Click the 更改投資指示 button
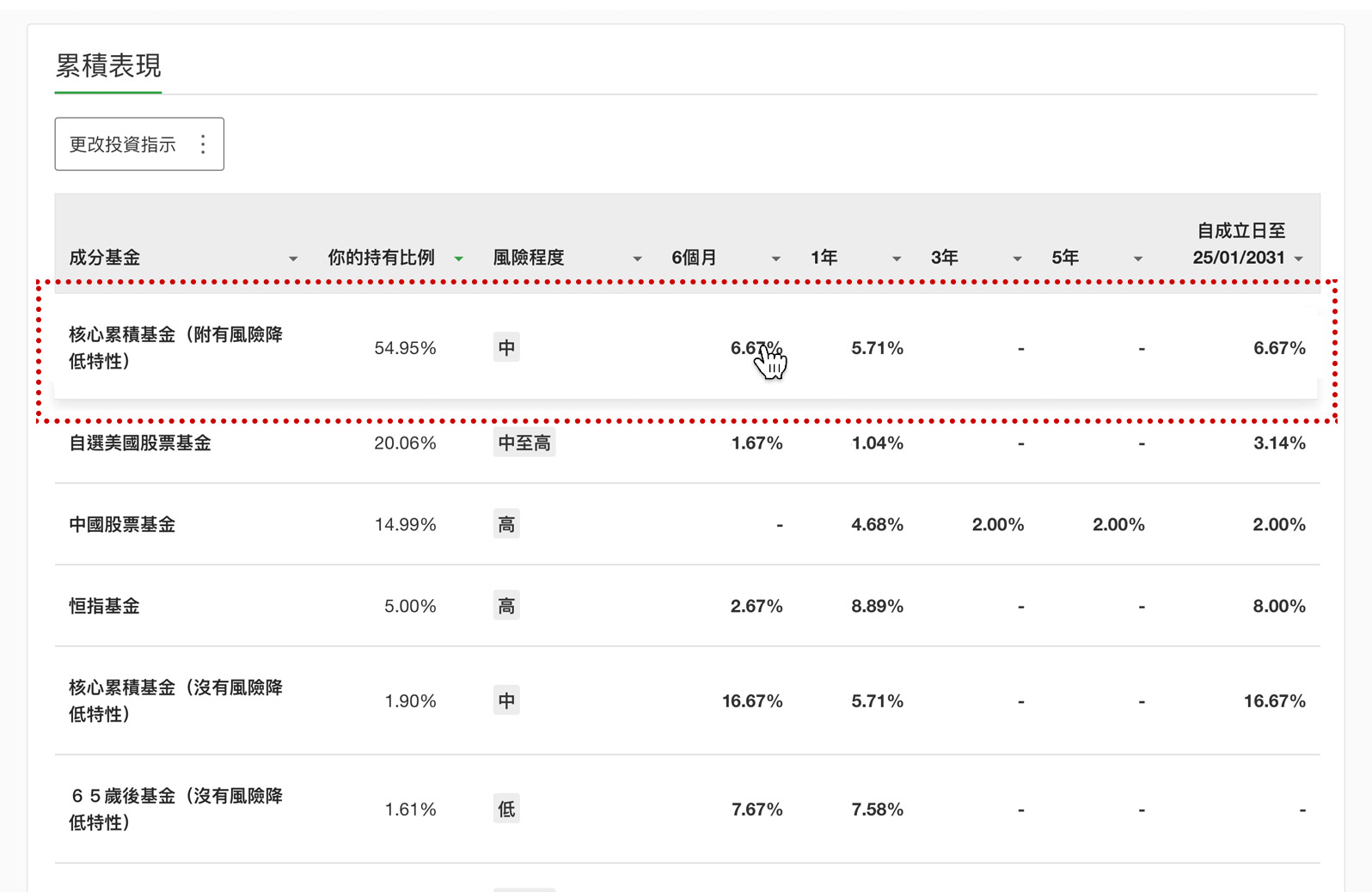 [x=123, y=144]
